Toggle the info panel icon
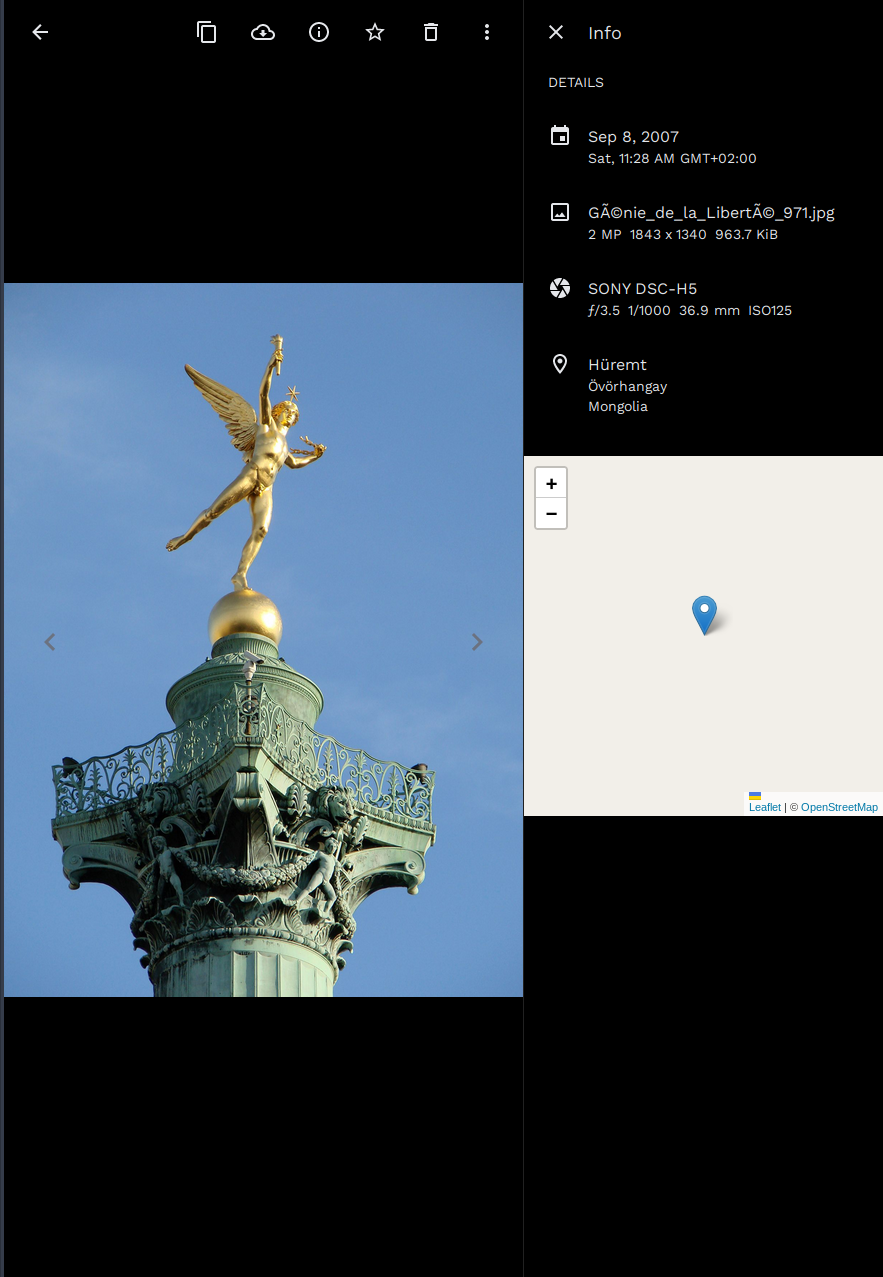Image resolution: width=883 pixels, height=1277 pixels. click(x=319, y=32)
